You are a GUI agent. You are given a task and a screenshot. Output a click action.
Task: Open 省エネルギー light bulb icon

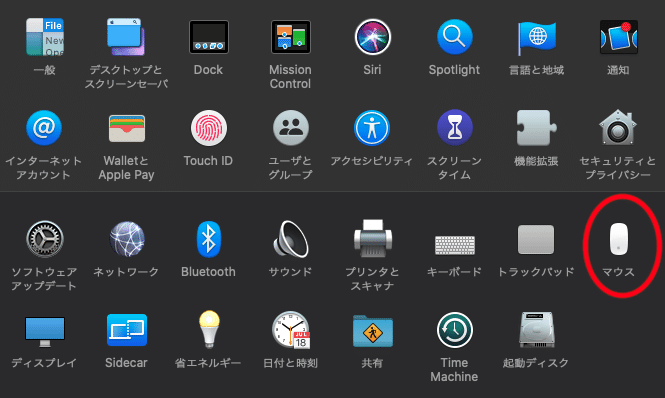(x=210, y=330)
